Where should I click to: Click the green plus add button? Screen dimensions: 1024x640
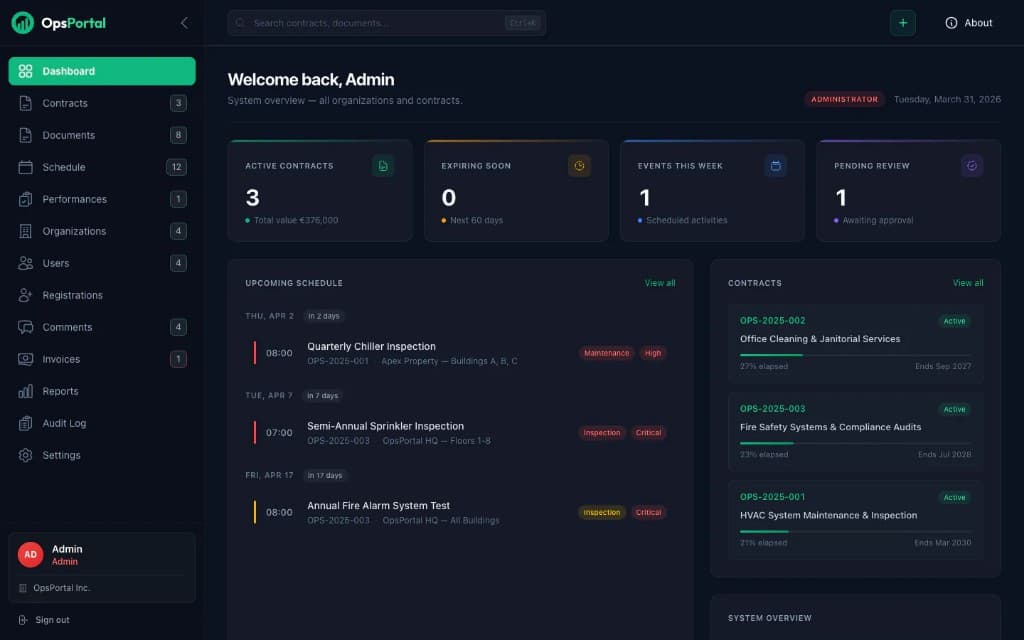point(903,23)
